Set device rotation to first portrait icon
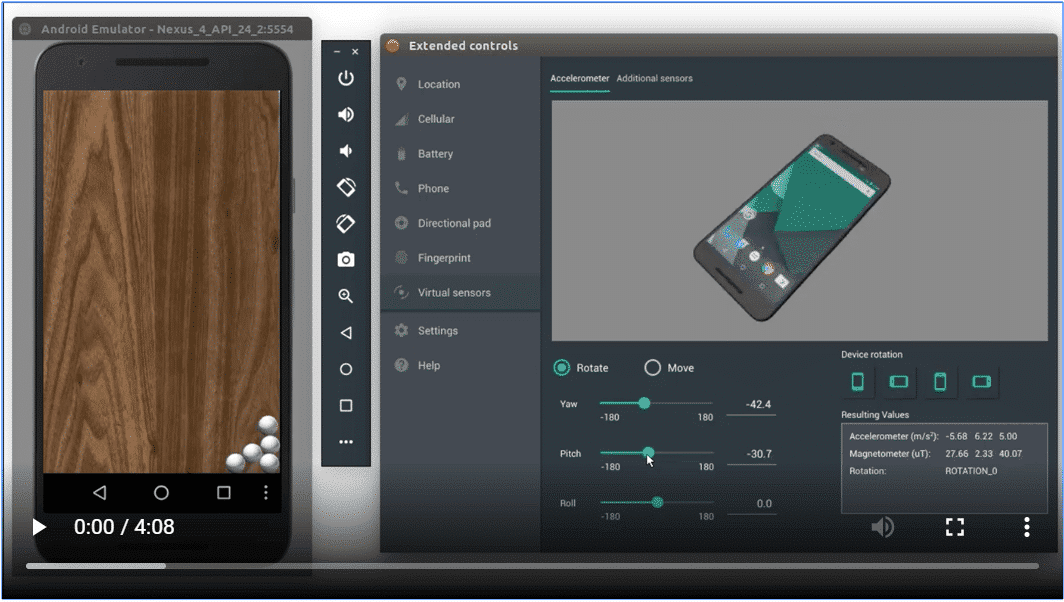 click(x=857, y=381)
